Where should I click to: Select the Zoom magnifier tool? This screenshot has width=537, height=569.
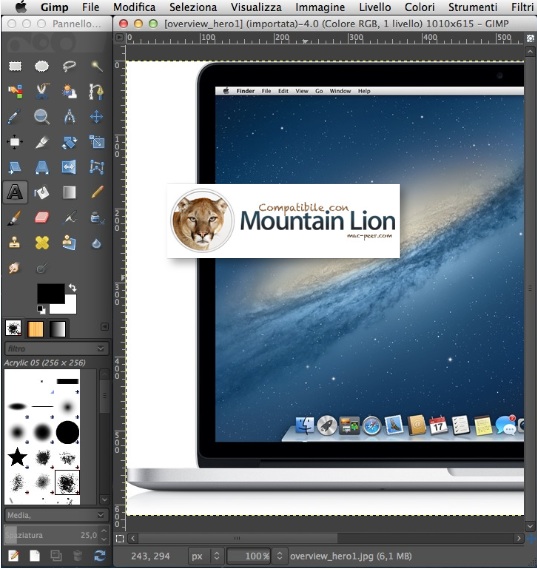[x=42, y=117]
